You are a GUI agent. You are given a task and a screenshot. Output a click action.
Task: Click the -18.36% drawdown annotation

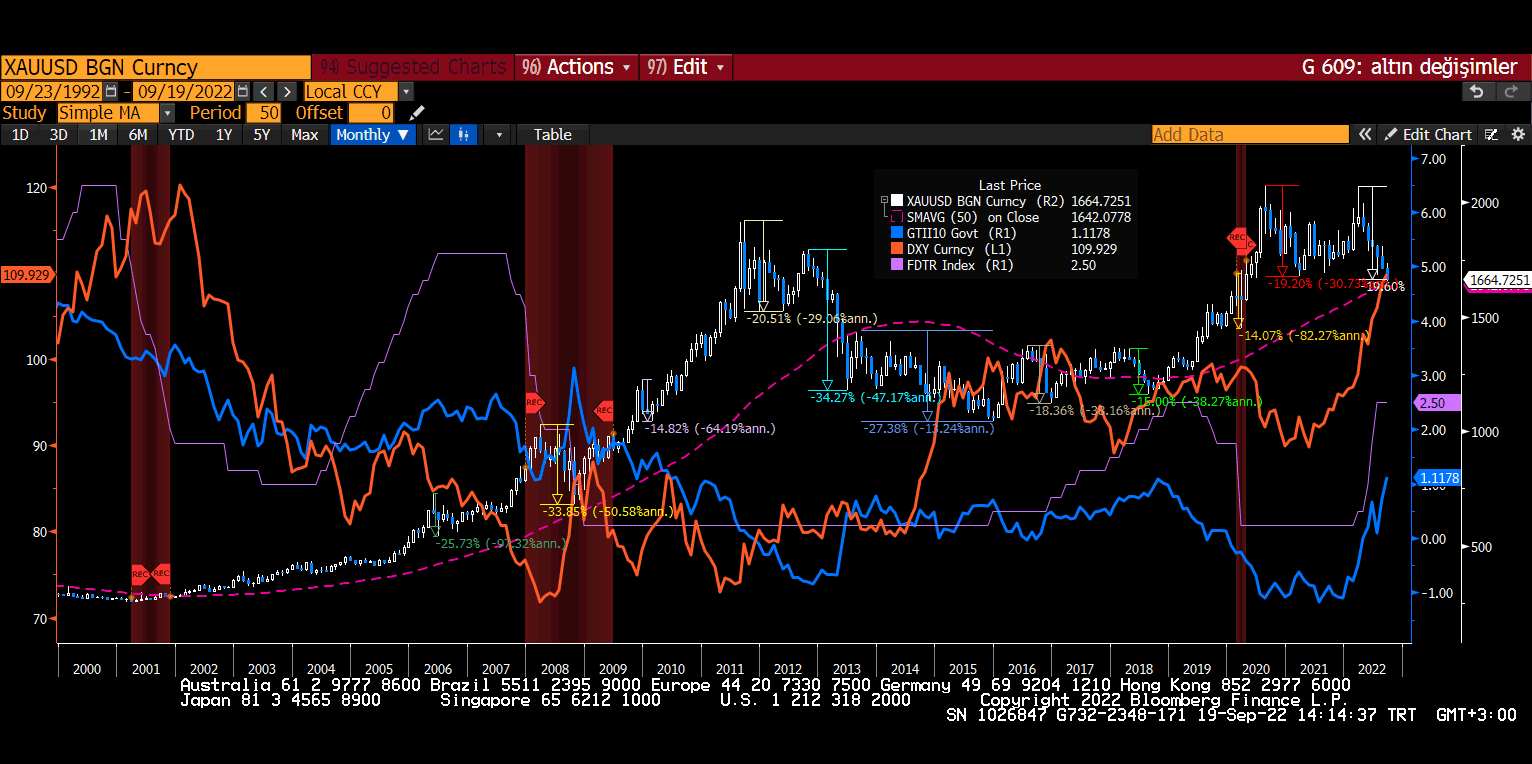pyautogui.click(x=1095, y=410)
